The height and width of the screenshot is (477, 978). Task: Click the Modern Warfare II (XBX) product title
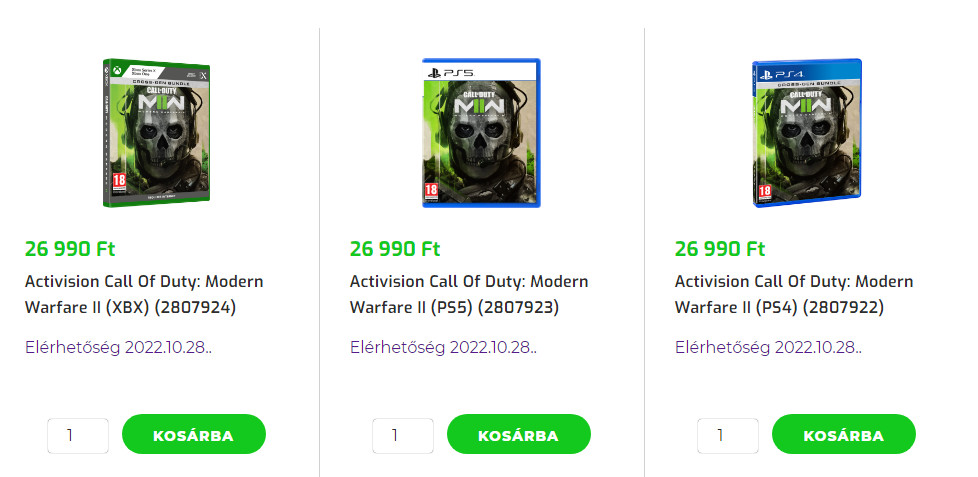[144, 294]
